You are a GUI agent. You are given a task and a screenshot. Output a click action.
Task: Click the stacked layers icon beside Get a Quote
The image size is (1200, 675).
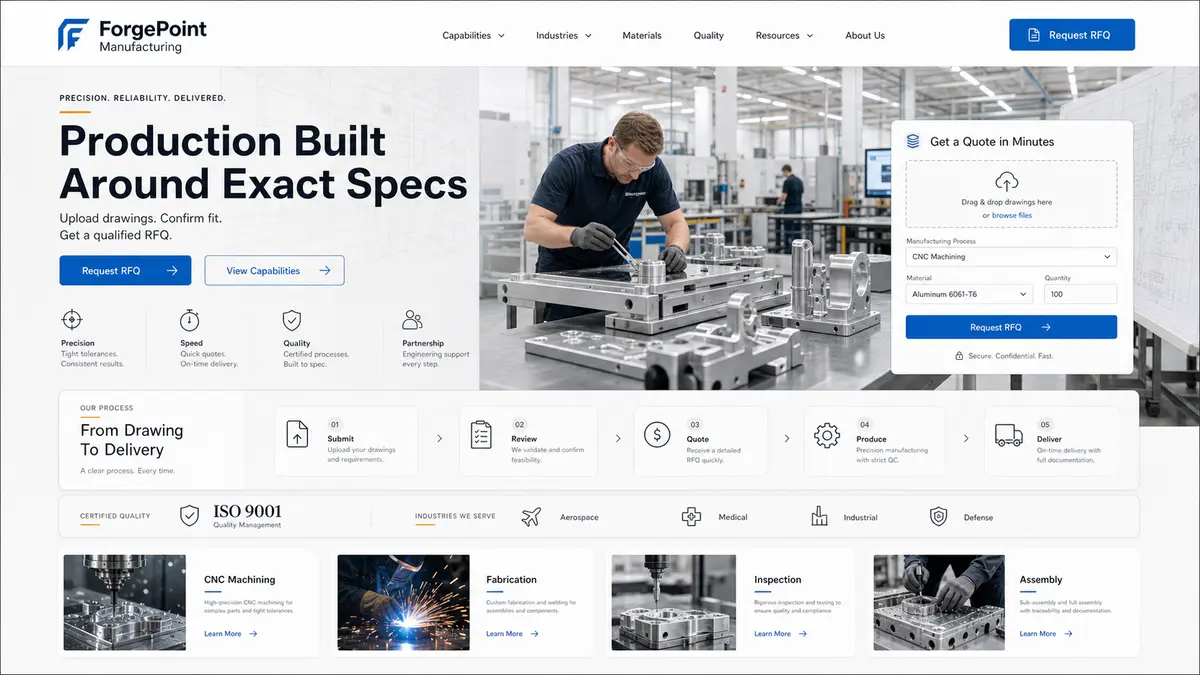(x=913, y=142)
